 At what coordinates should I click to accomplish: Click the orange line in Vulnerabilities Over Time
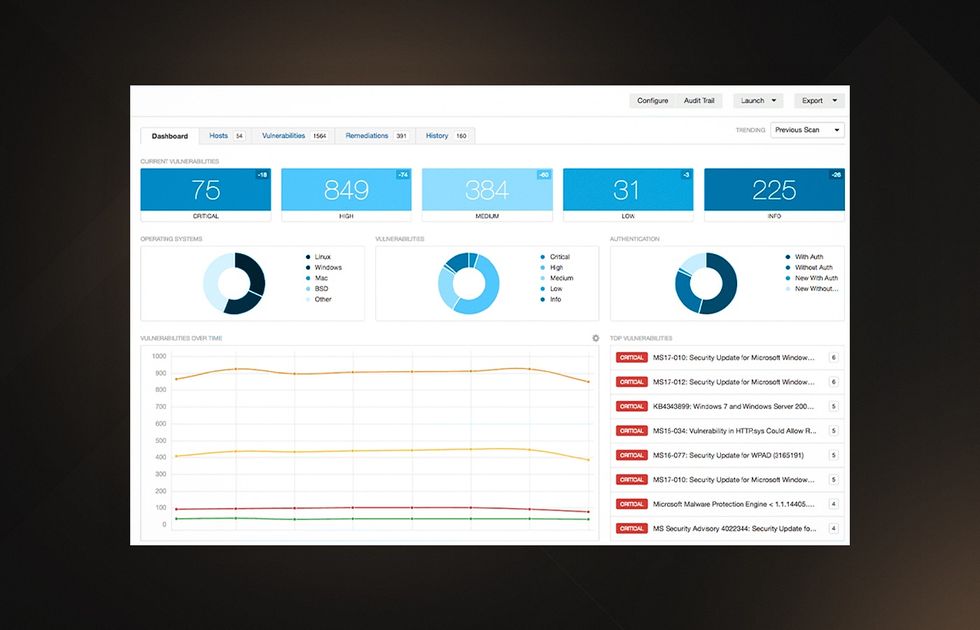382,372
